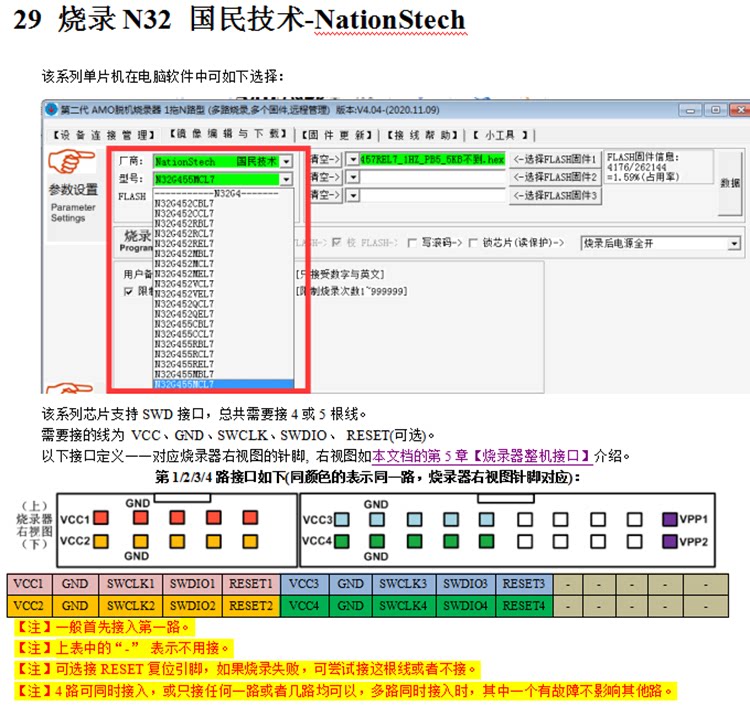Viewport: 750px width, 706px height.
Task: Click <-选择FLASH固件1 button
Action: pos(555,159)
